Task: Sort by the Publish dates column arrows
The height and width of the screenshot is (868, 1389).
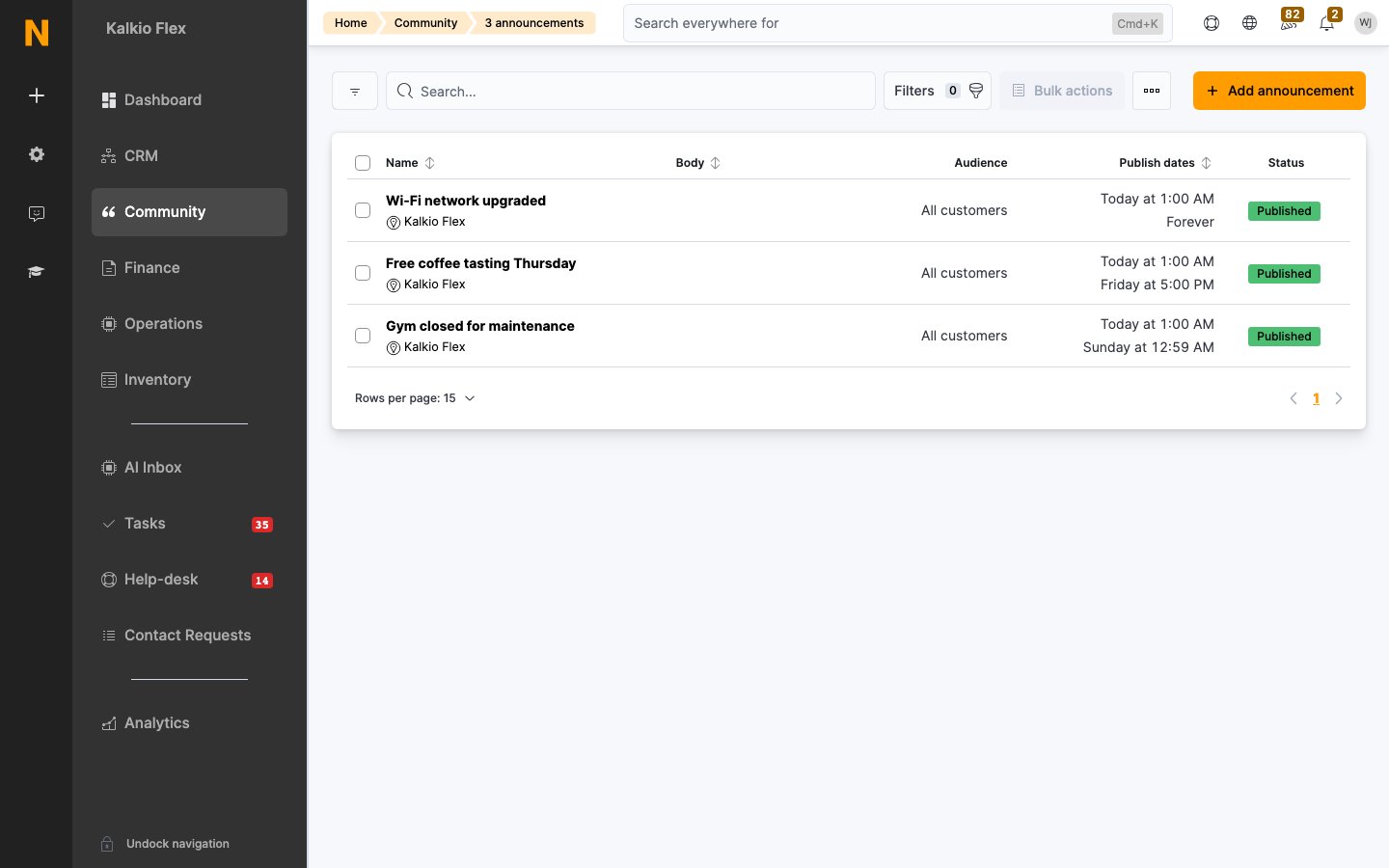Action: coord(1206,163)
